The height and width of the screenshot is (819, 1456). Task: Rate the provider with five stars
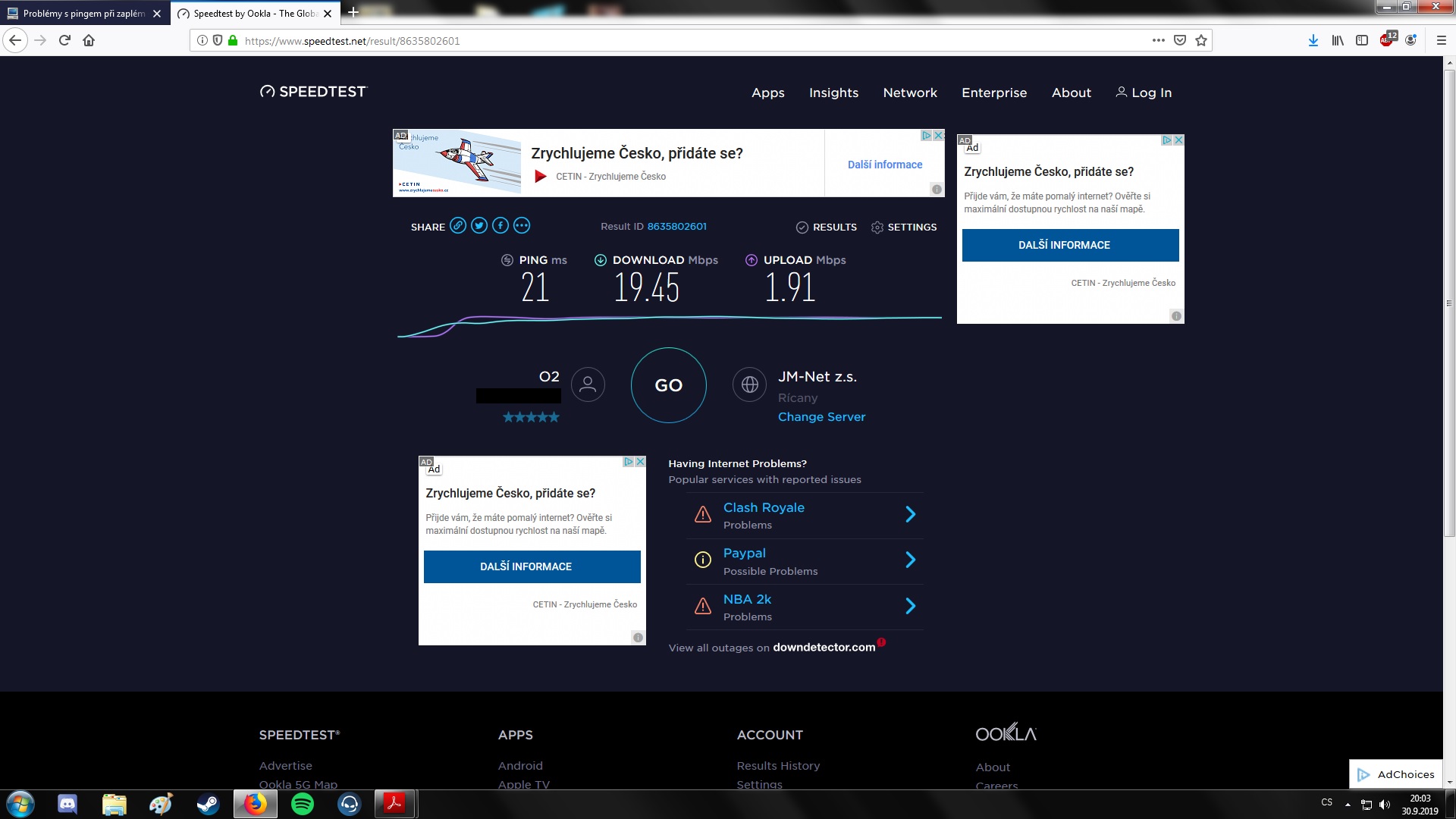click(554, 417)
